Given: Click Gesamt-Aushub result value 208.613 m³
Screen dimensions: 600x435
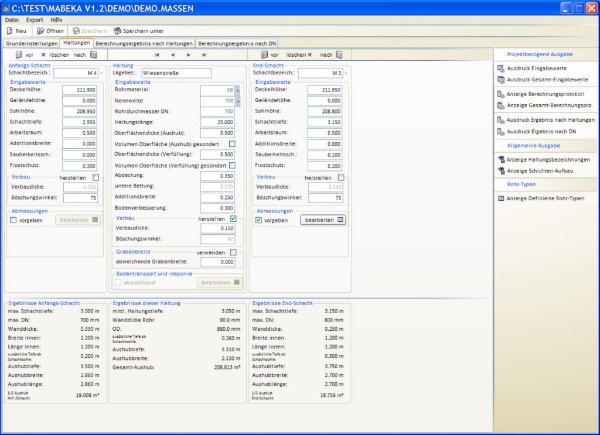Looking at the screenshot, I should pyautogui.click(x=227, y=367).
